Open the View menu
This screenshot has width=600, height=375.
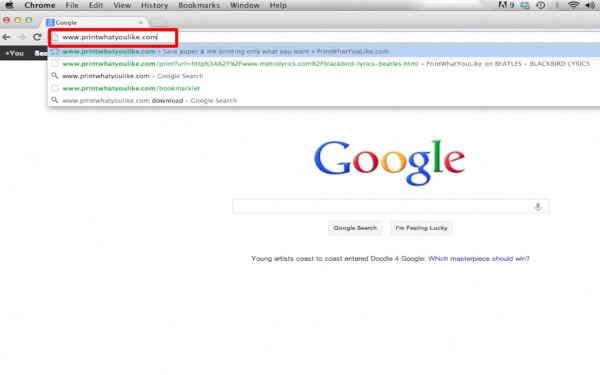pos(122,5)
